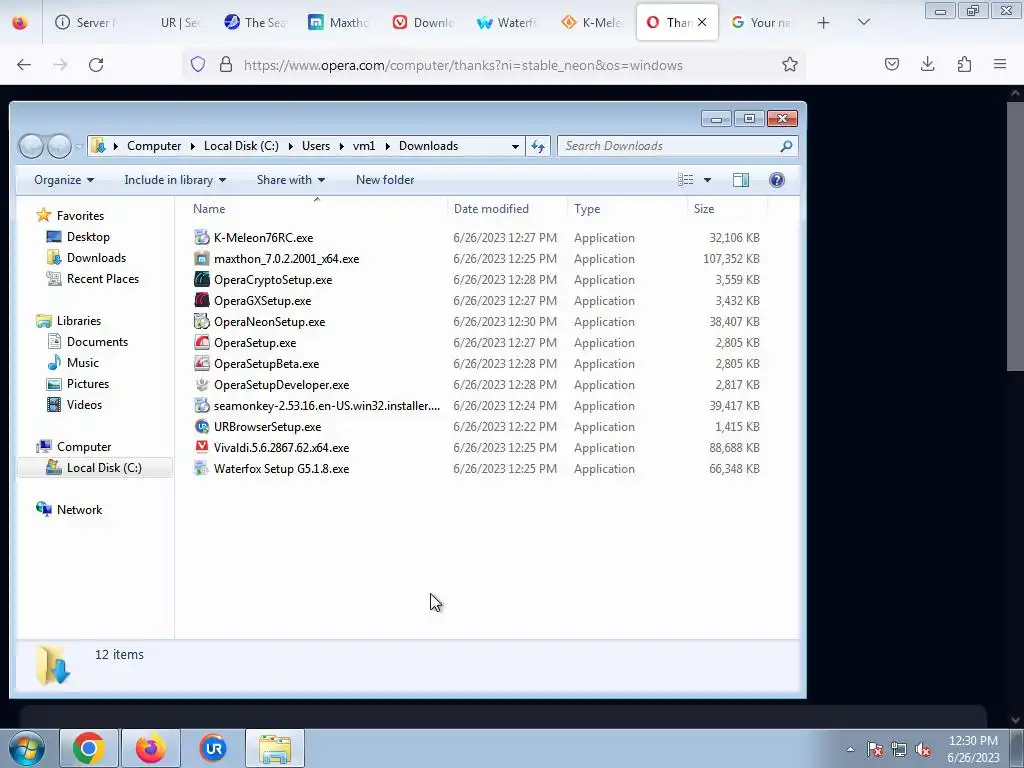Switch to the Maxthon tab
The image size is (1024, 768).
[338, 22]
